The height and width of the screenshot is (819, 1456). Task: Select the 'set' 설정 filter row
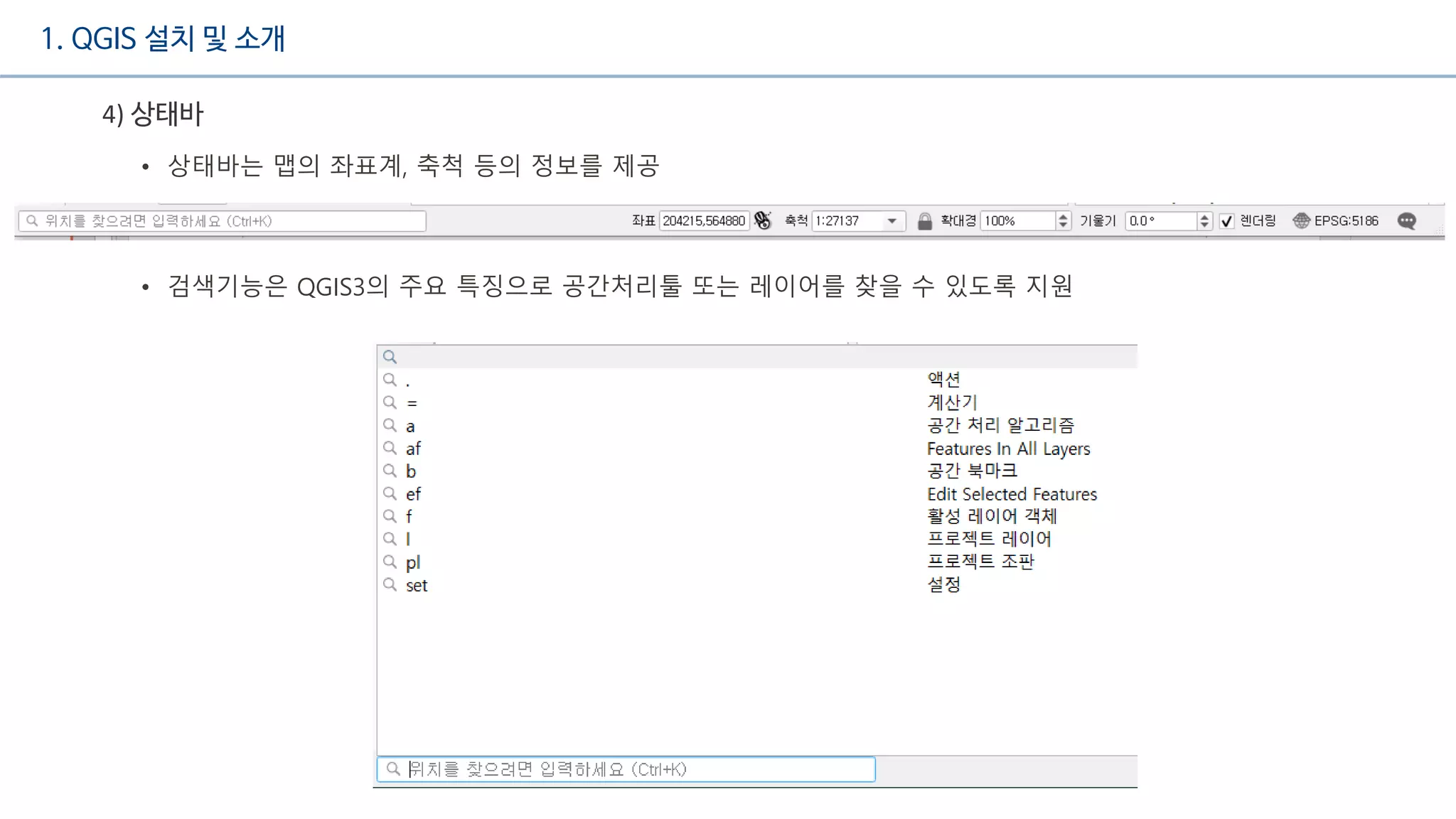tap(757, 584)
